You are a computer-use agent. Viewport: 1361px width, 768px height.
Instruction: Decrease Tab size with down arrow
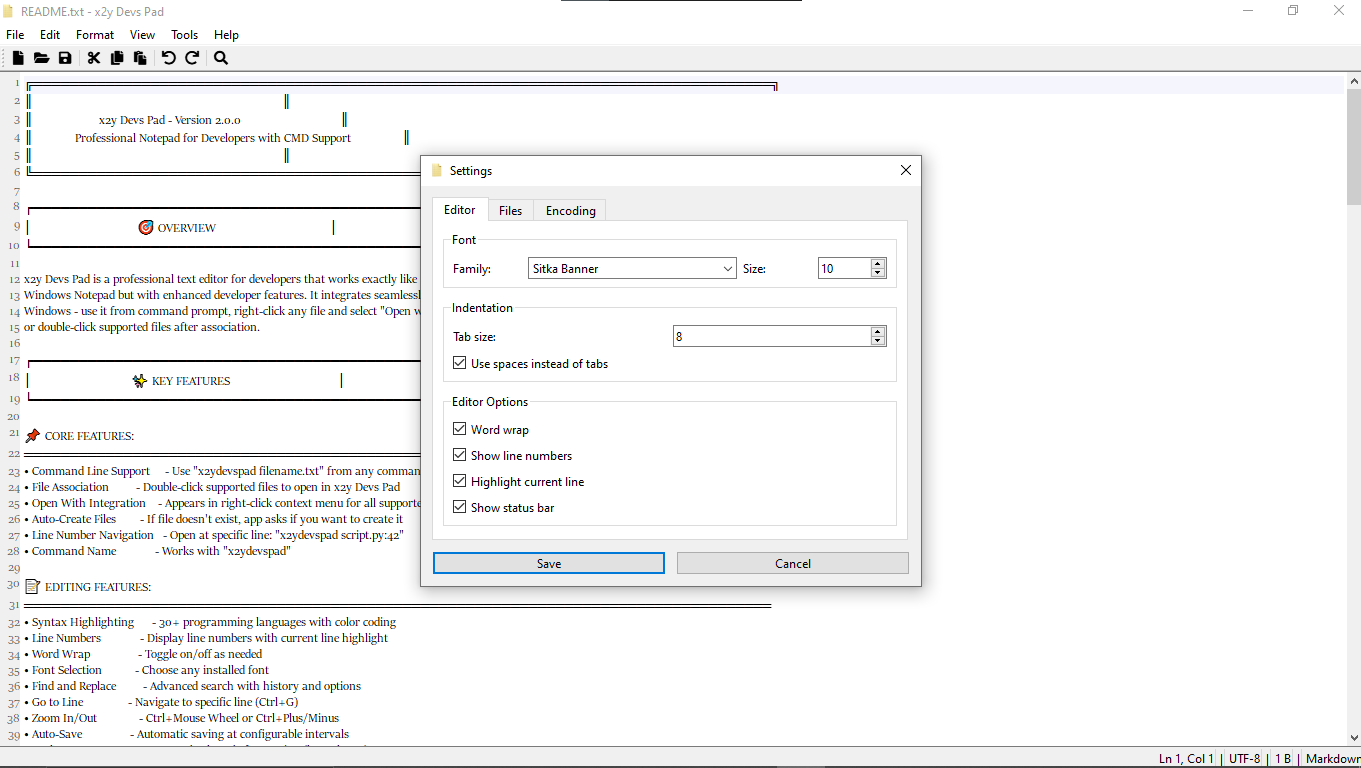point(878,341)
